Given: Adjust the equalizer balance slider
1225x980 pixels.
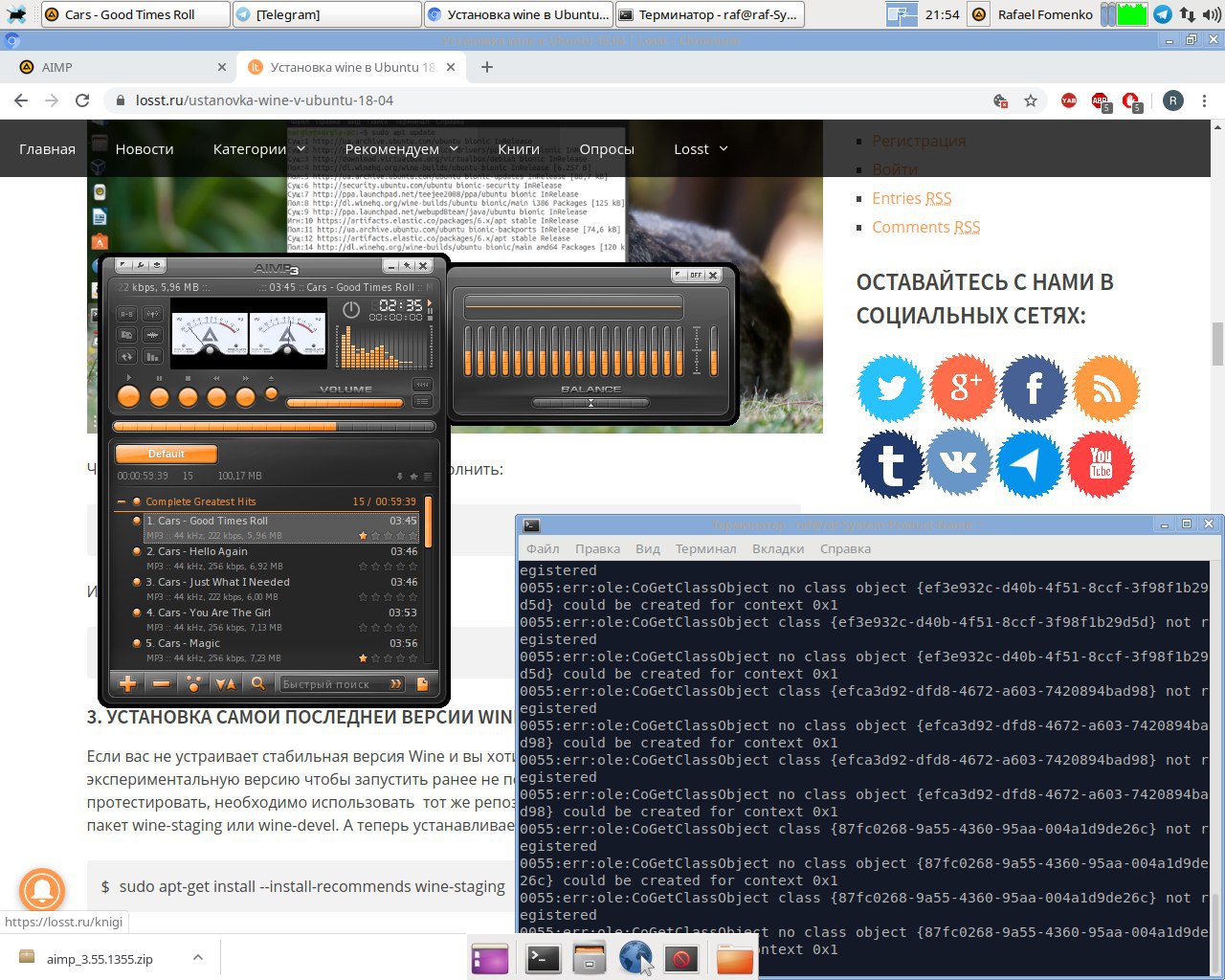Looking at the screenshot, I should (590, 403).
